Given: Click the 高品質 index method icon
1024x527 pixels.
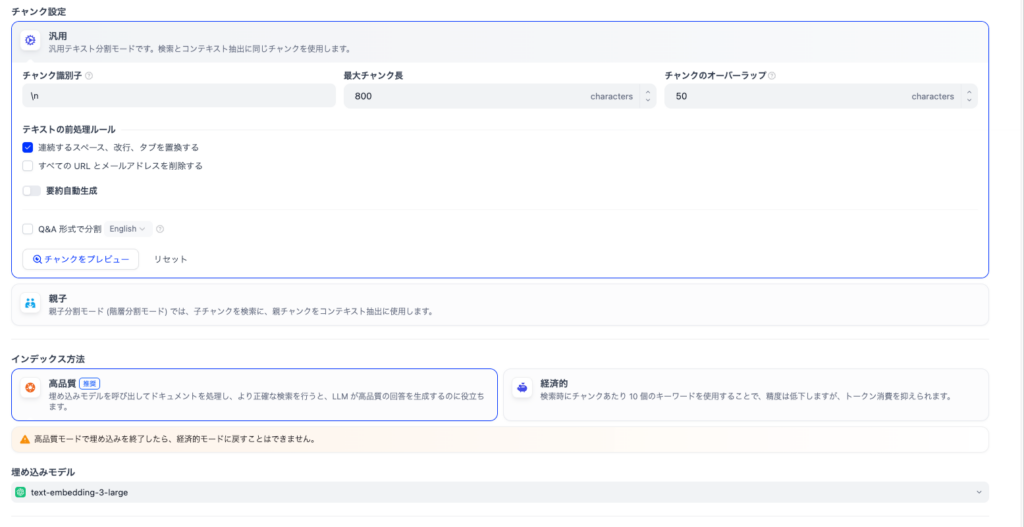Looking at the screenshot, I should (30, 387).
